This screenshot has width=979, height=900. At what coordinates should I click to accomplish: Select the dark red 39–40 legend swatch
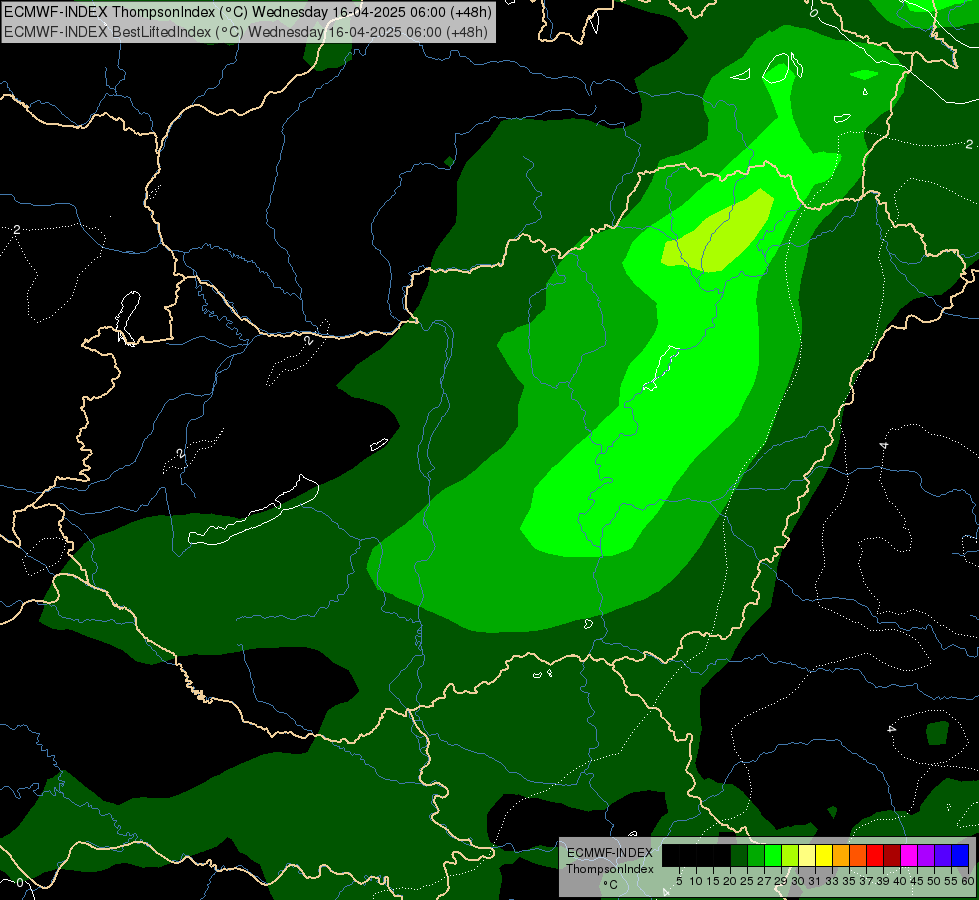893,855
